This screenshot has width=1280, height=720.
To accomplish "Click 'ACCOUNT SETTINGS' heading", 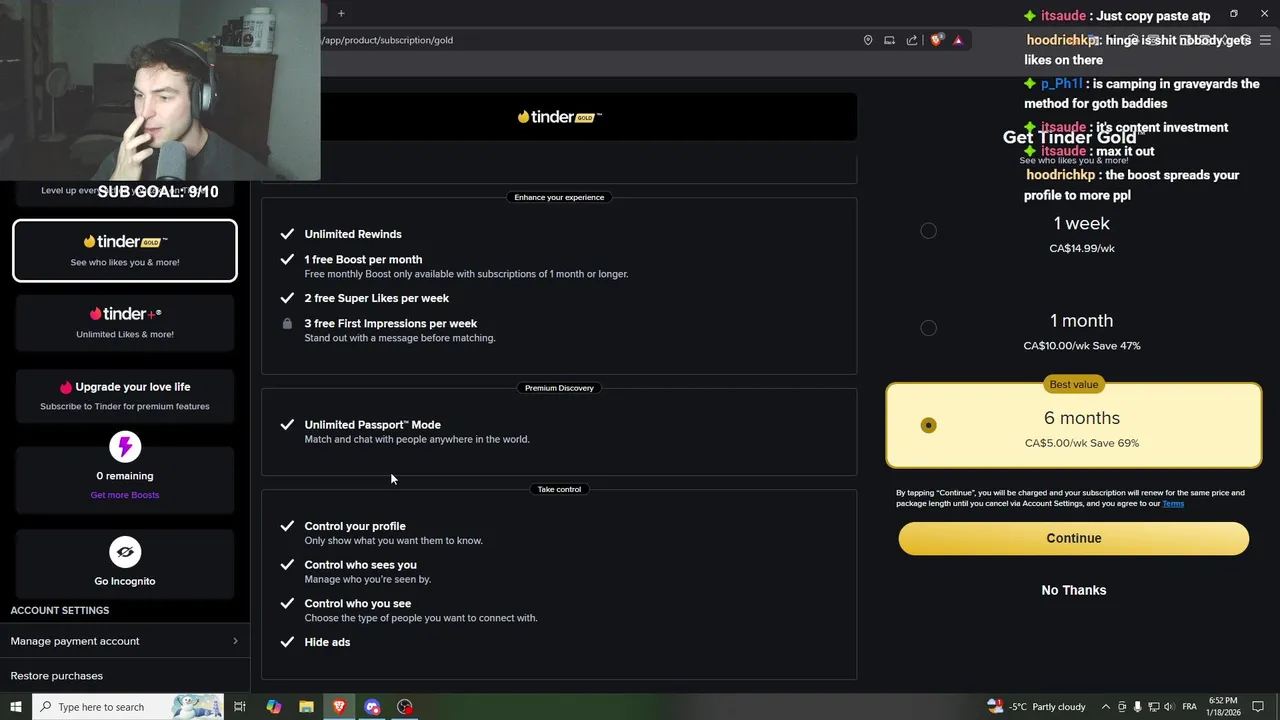I will [x=60, y=610].
